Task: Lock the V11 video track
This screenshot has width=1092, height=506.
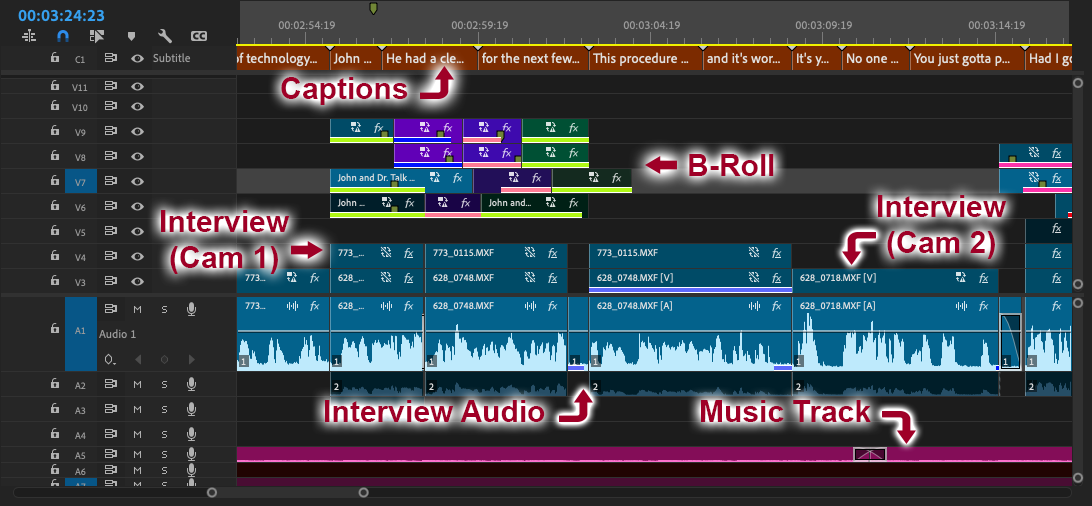Action: pyautogui.click(x=54, y=86)
